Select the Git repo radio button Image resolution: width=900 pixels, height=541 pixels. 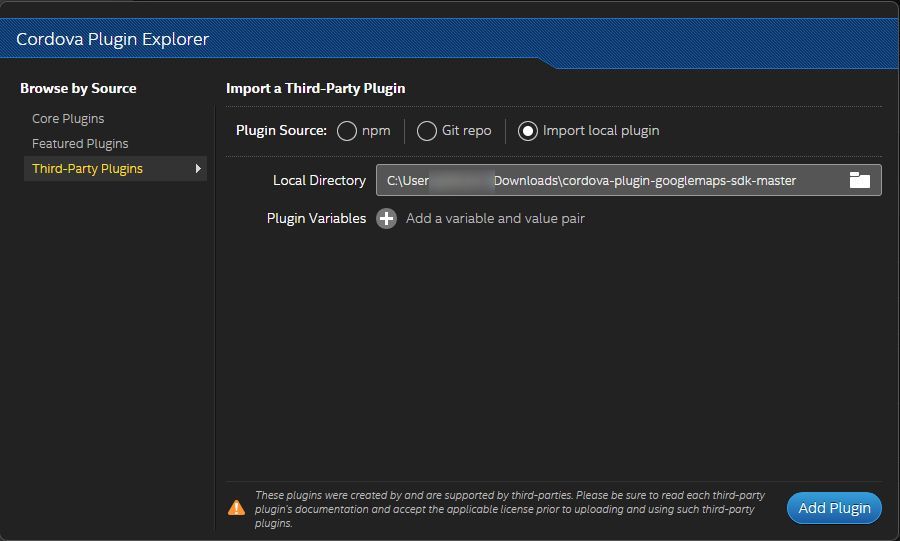click(427, 131)
